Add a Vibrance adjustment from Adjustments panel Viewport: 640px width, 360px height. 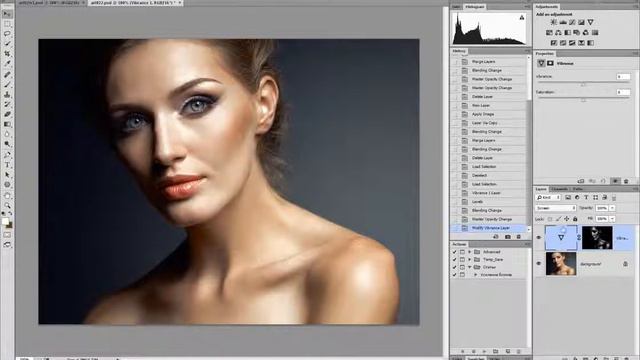590,22
